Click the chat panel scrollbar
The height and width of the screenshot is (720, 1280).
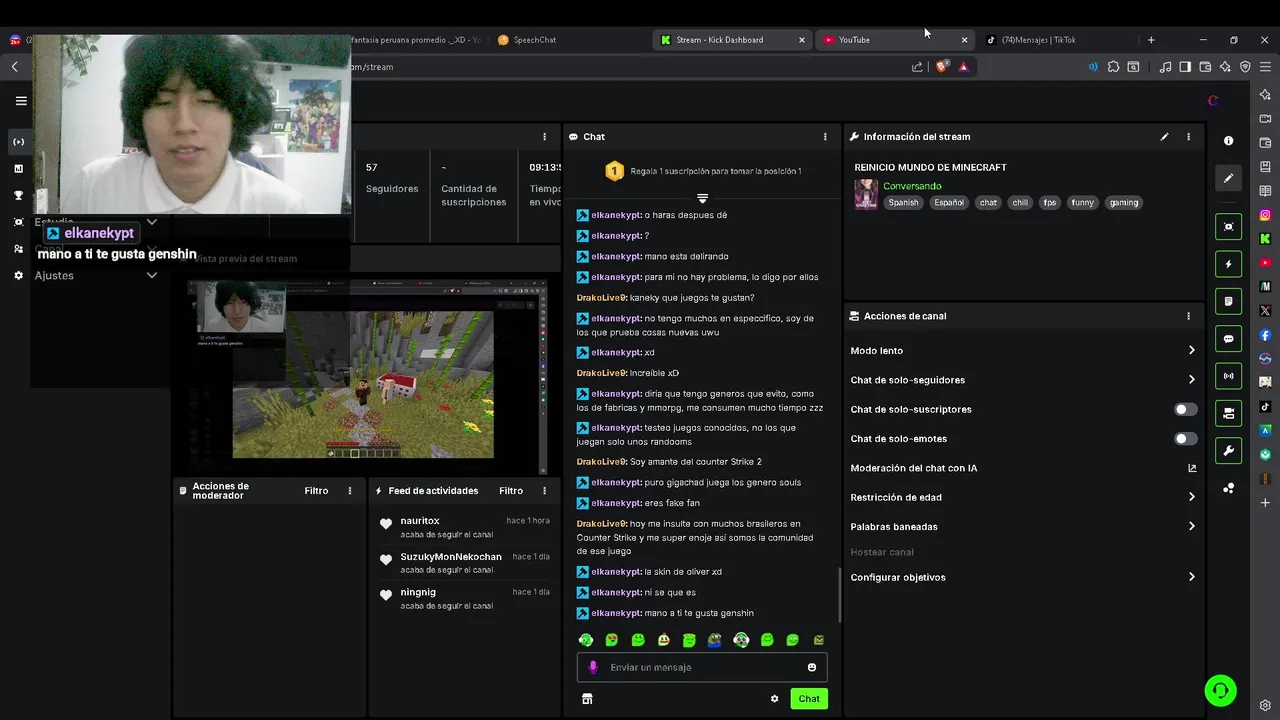pyautogui.click(x=839, y=595)
